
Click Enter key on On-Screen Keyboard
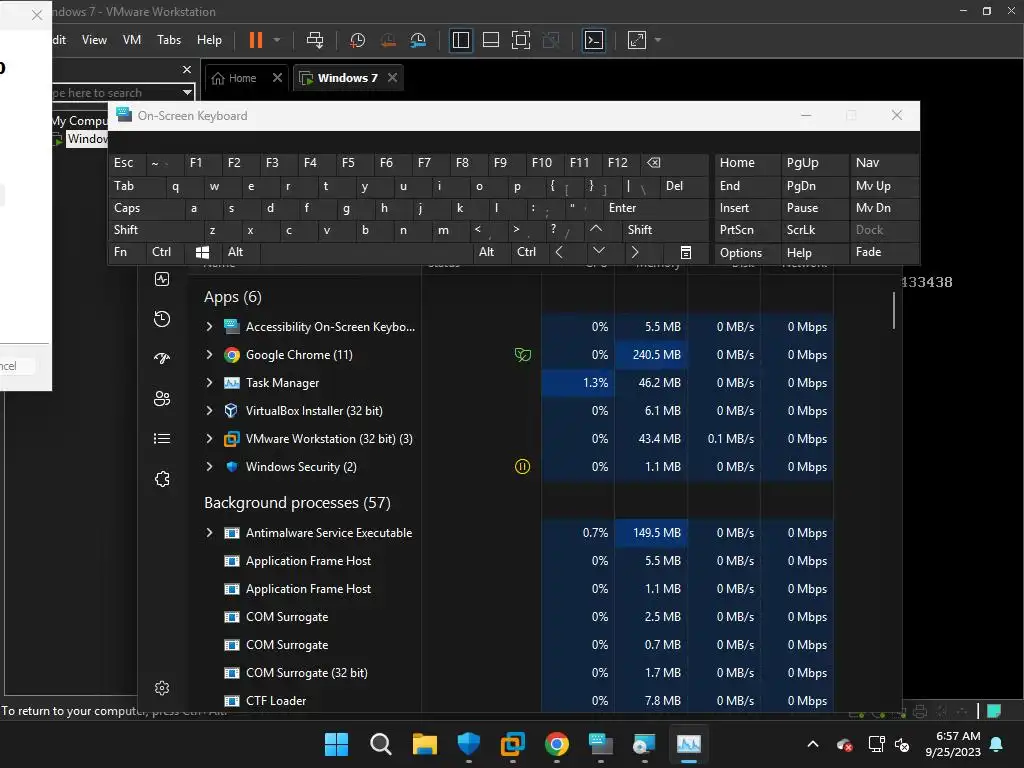point(655,208)
